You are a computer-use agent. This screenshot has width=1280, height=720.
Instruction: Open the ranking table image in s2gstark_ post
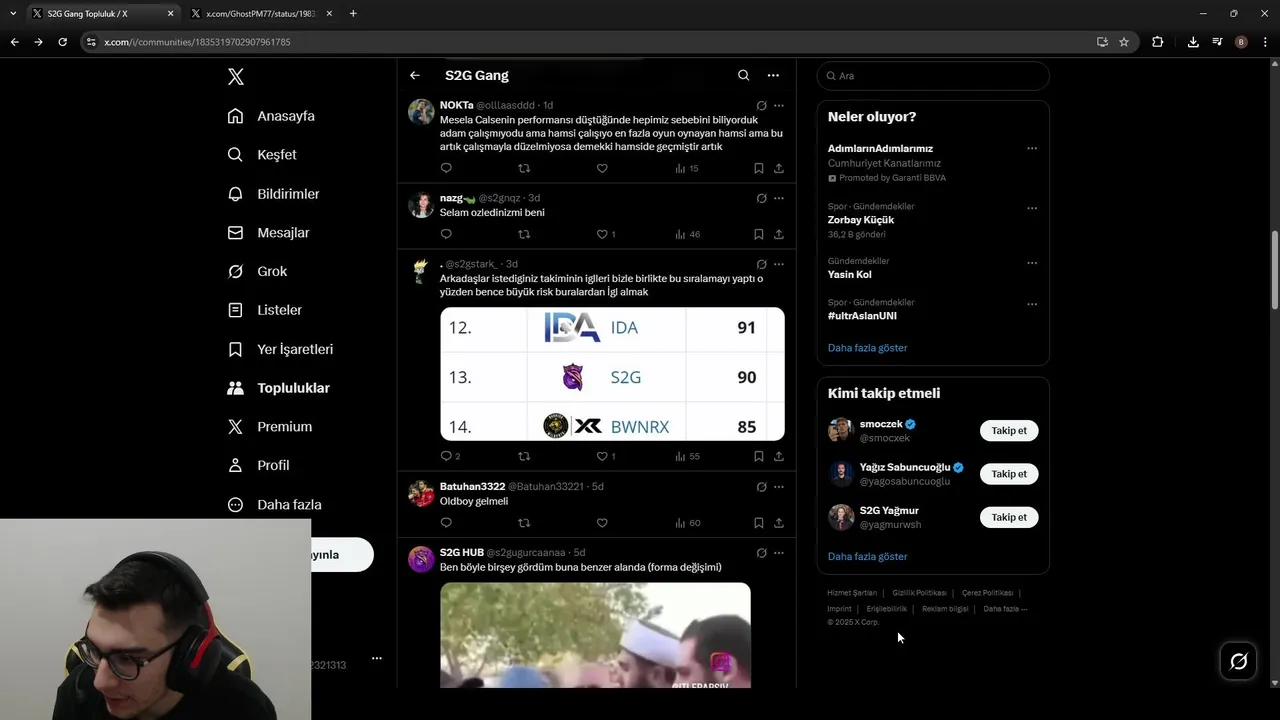tap(612, 374)
